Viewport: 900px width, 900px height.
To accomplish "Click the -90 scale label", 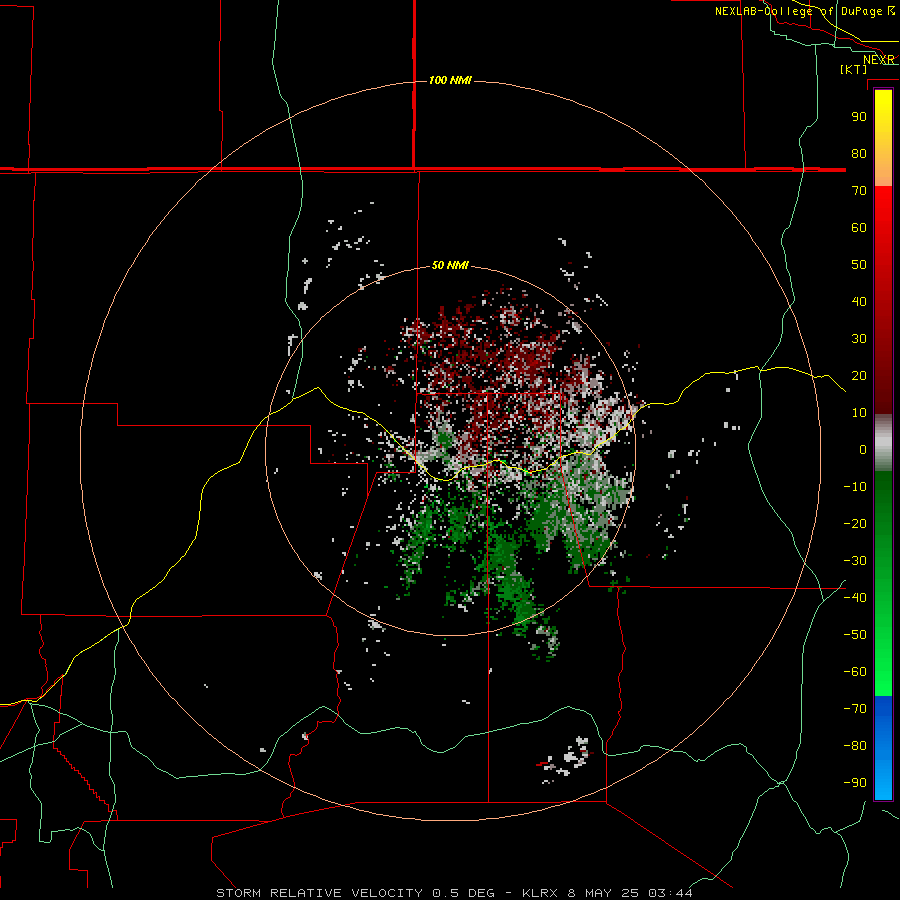I will [855, 783].
